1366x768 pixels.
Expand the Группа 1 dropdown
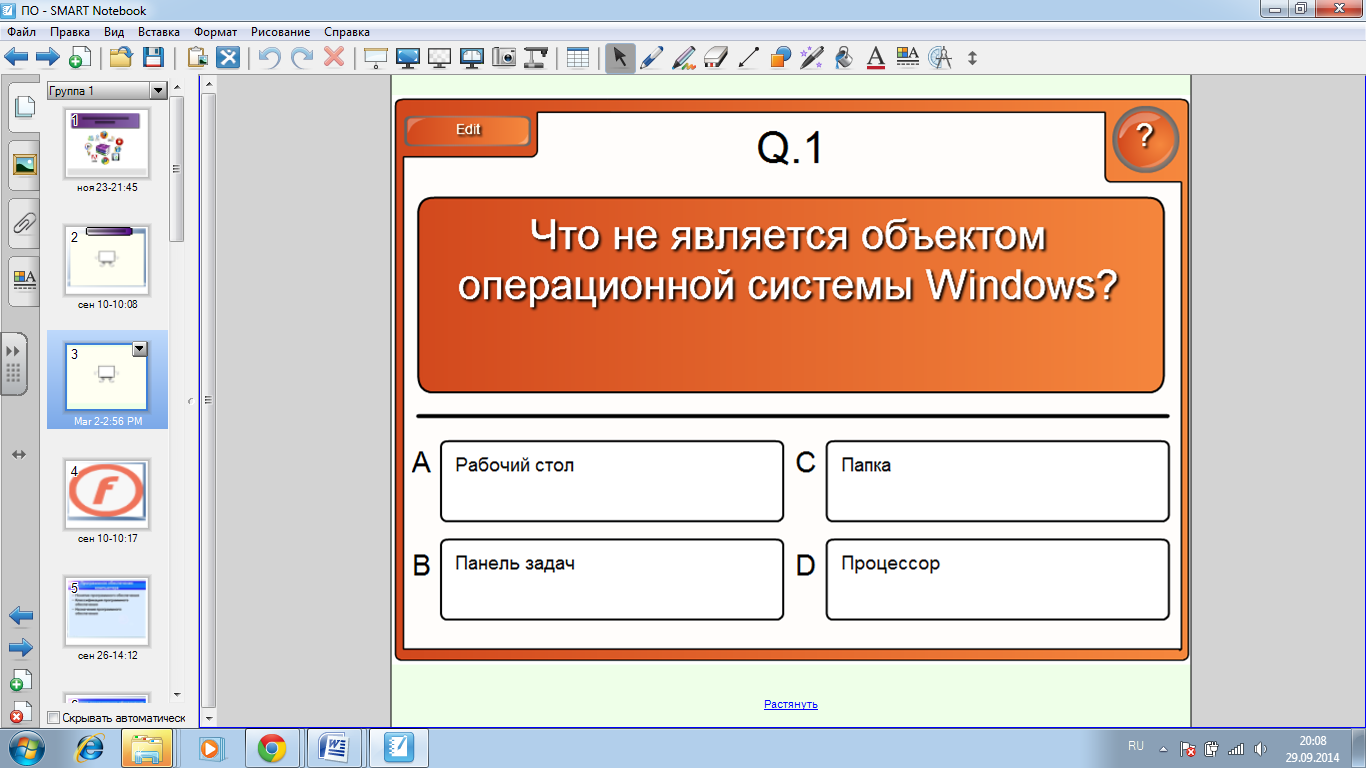(x=158, y=91)
